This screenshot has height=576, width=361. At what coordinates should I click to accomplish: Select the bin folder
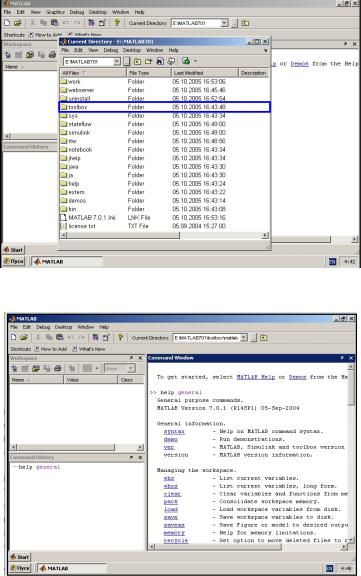(72, 209)
